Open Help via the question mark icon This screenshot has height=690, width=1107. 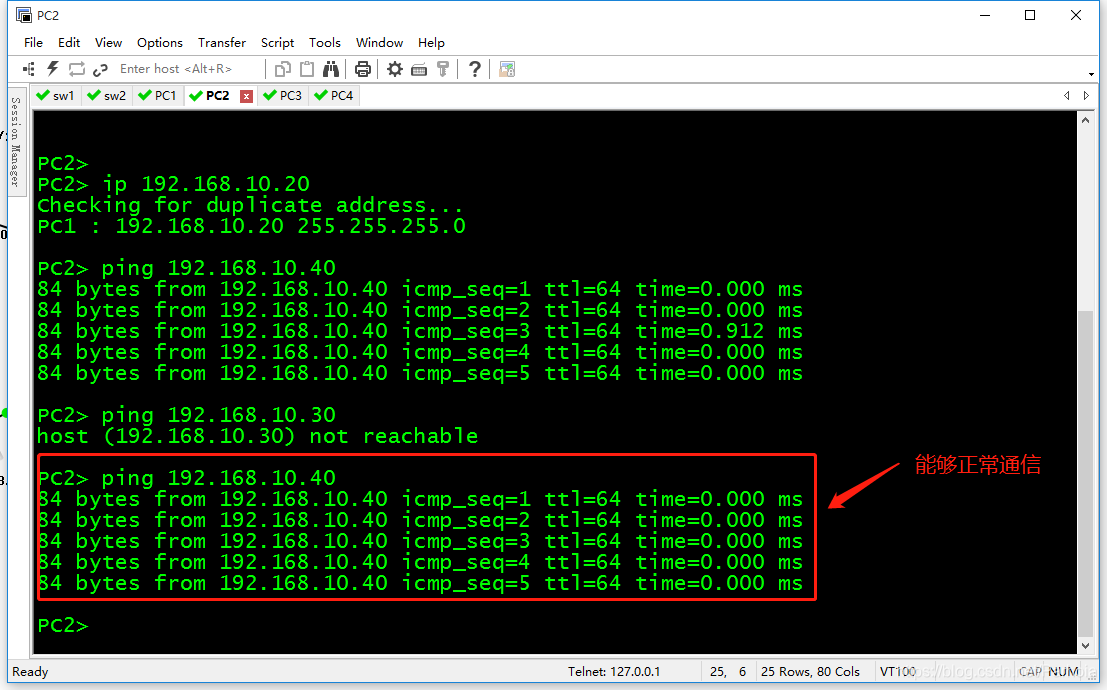tap(474, 69)
